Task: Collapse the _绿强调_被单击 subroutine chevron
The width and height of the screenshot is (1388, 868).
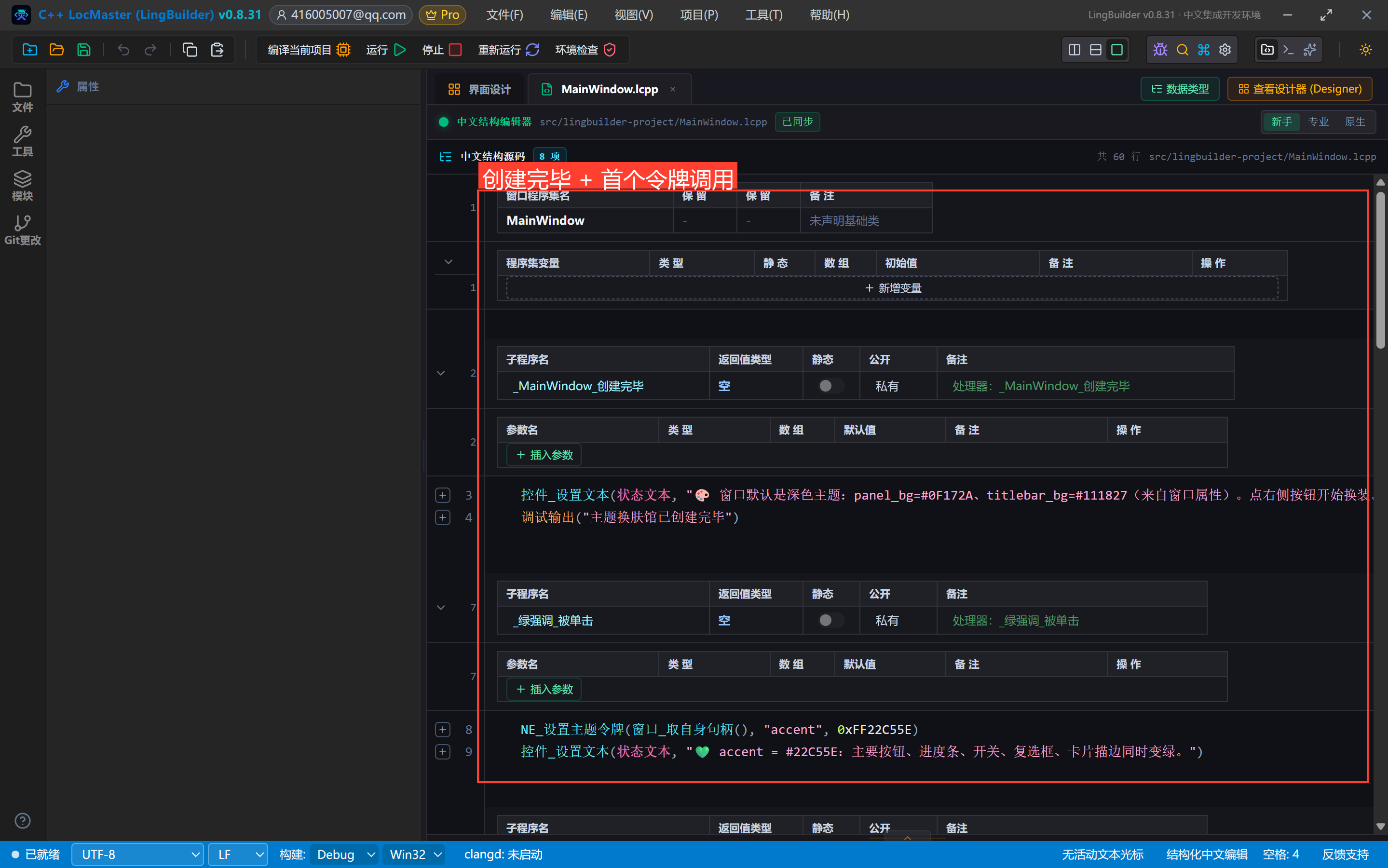Action: (x=441, y=608)
